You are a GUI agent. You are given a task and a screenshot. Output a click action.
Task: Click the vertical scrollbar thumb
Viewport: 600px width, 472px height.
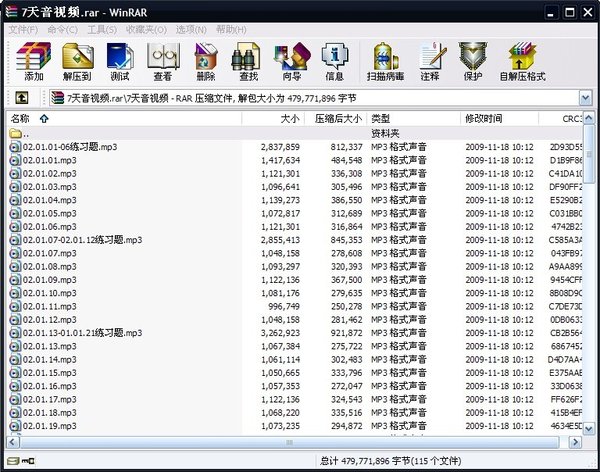pyautogui.click(x=589, y=154)
